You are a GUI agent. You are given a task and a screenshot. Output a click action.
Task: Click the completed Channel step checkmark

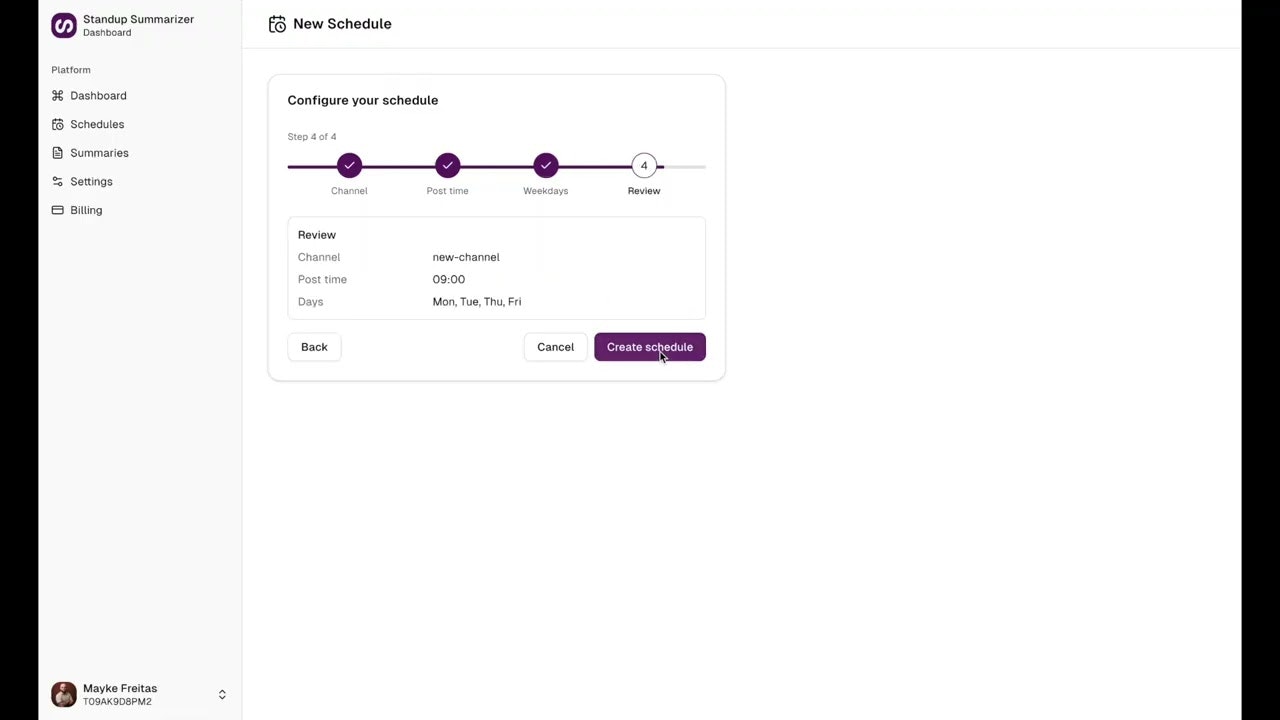point(349,165)
